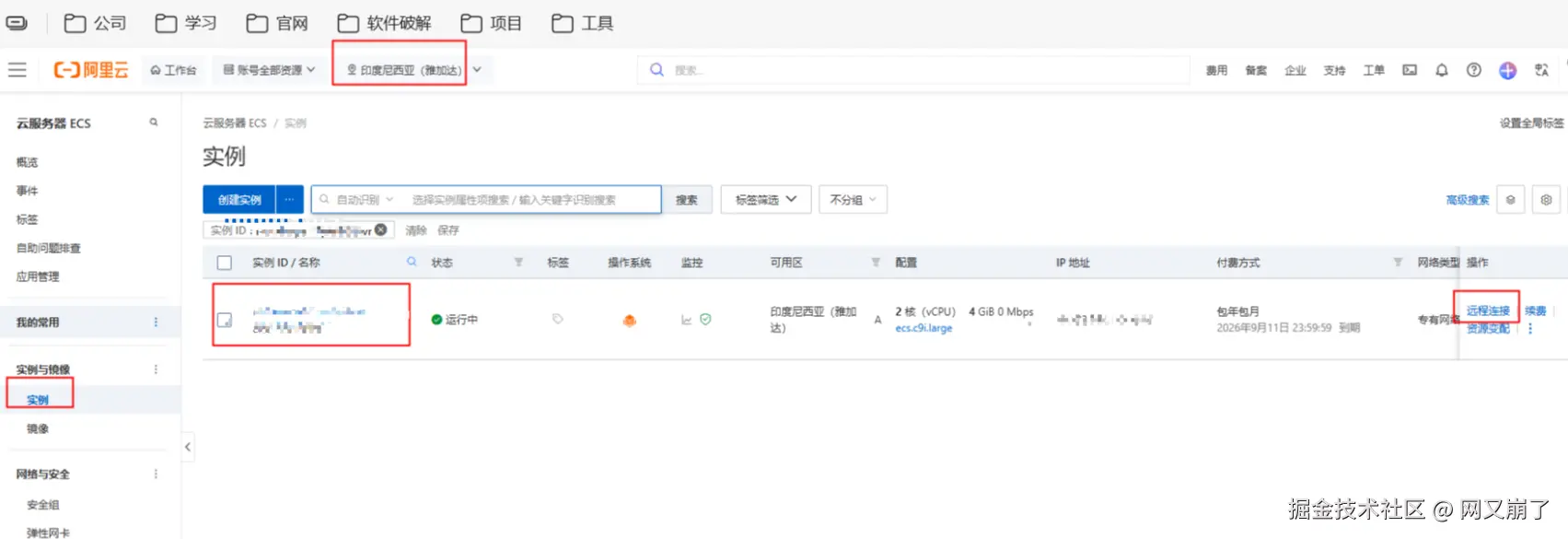Click the 搜索 button
Screen dimensions: 1568x539
(x=687, y=199)
